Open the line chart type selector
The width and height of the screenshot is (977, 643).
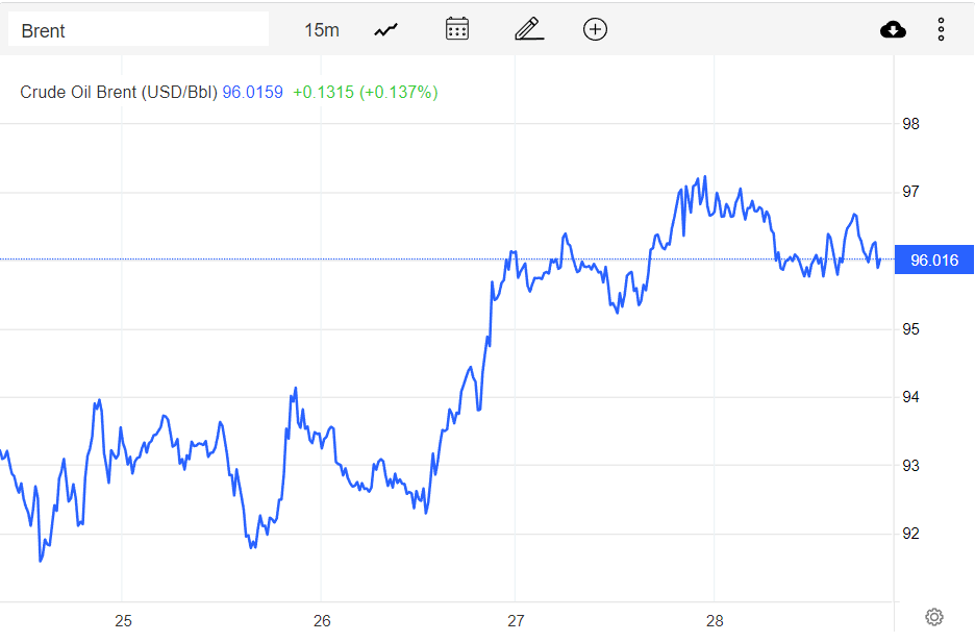386,30
